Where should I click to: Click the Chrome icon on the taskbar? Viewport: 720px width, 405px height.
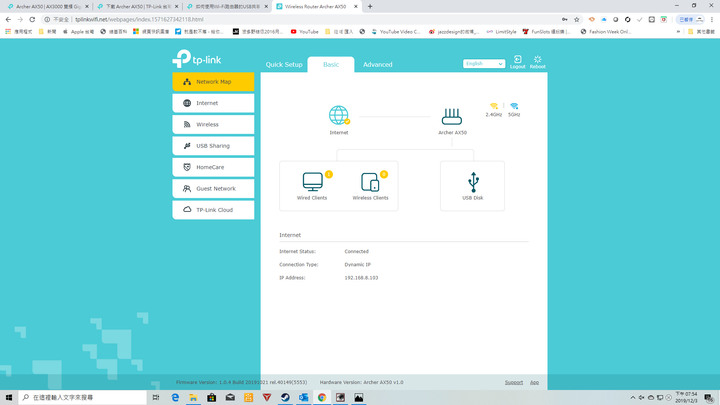point(322,397)
